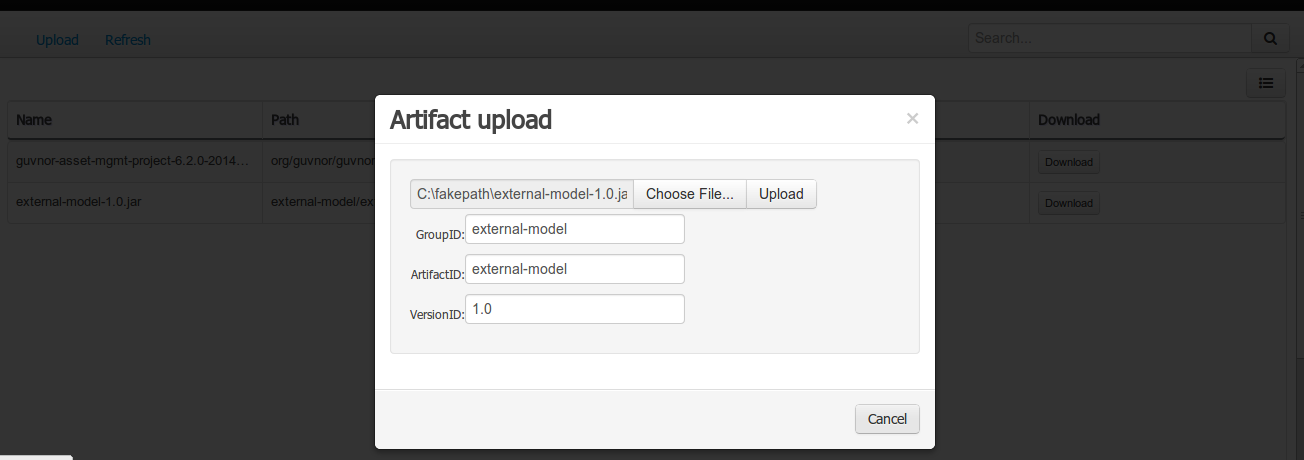Focus the Search text box
The image size is (1304, 460).
tap(1109, 38)
